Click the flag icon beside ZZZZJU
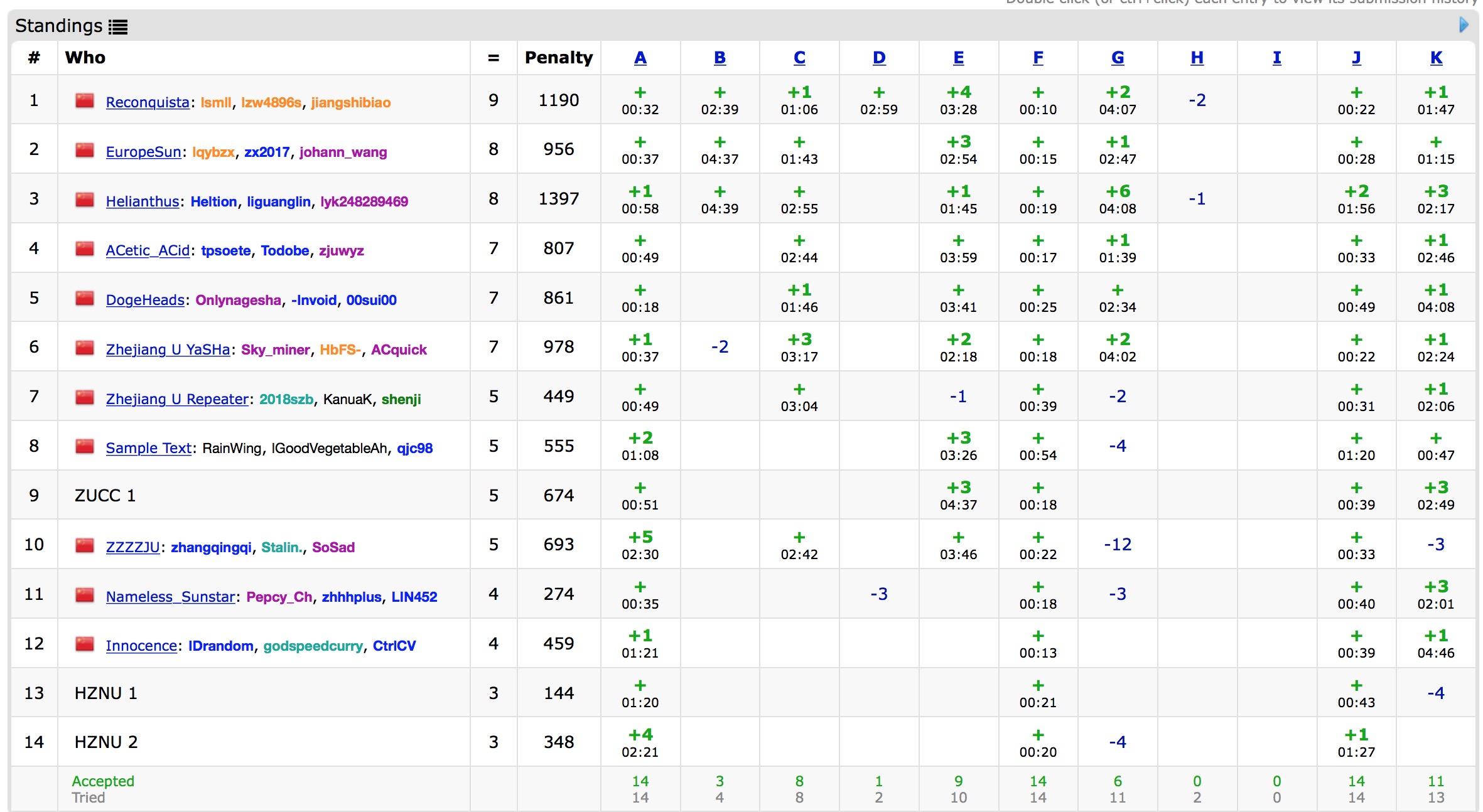 [85, 545]
